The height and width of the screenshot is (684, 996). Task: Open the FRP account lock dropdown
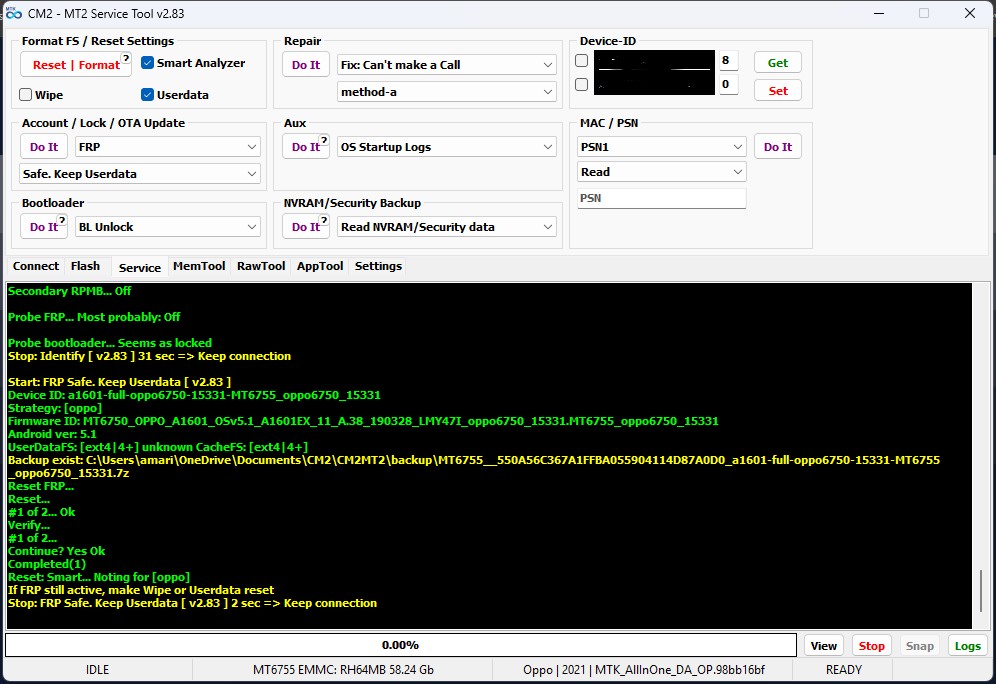point(168,147)
